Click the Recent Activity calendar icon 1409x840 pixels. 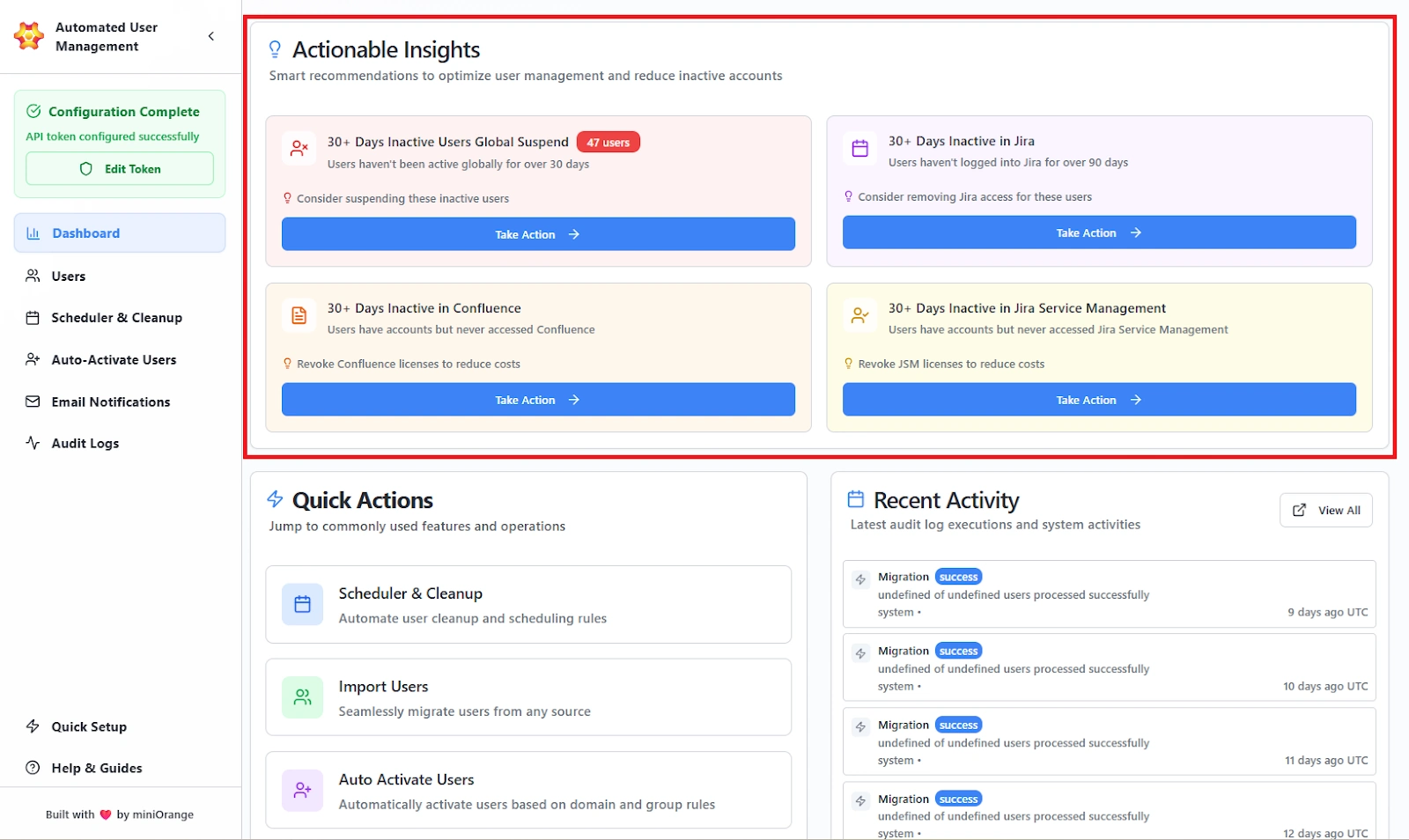(x=855, y=498)
